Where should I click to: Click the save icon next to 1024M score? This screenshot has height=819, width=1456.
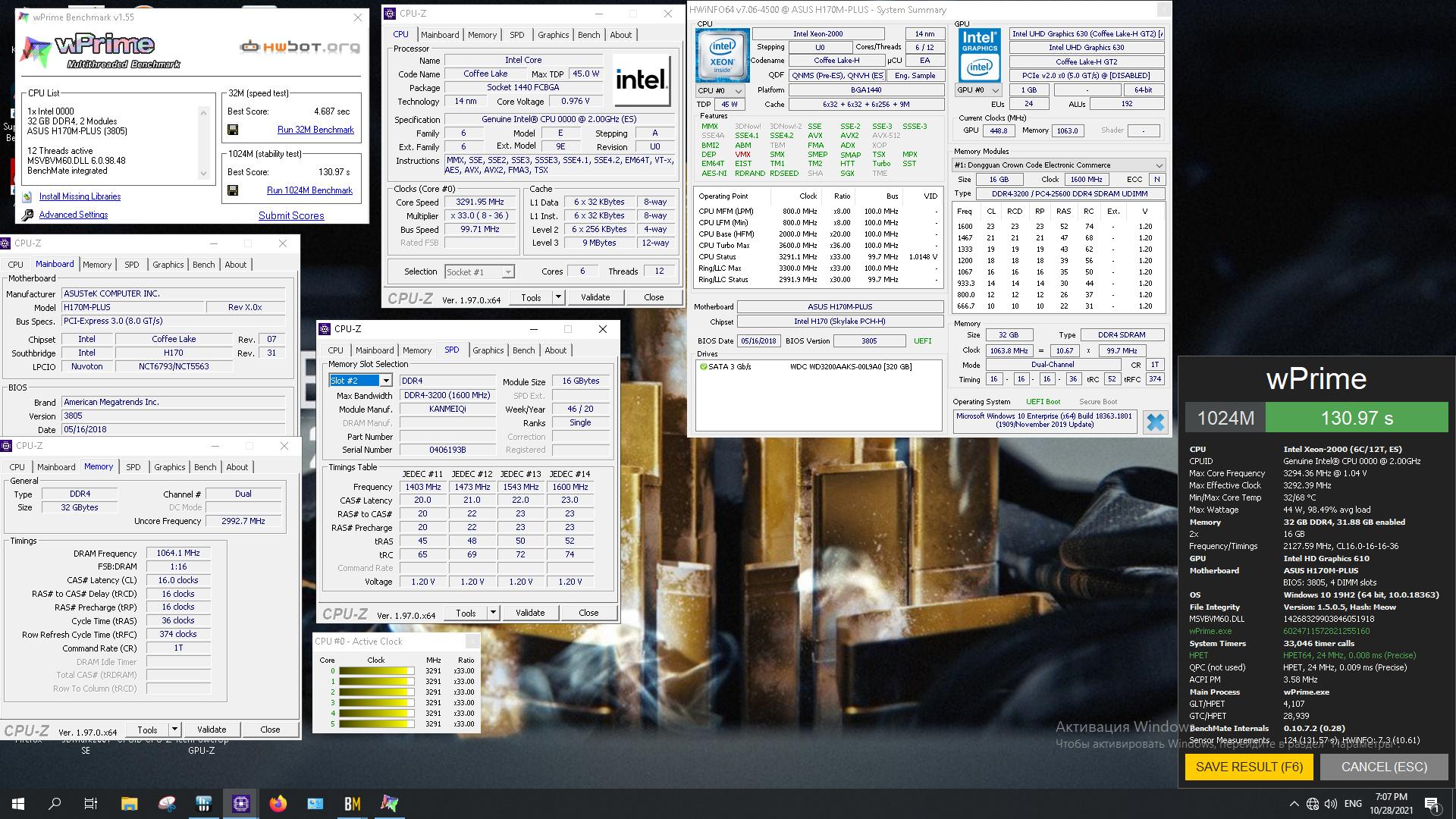pos(233,190)
